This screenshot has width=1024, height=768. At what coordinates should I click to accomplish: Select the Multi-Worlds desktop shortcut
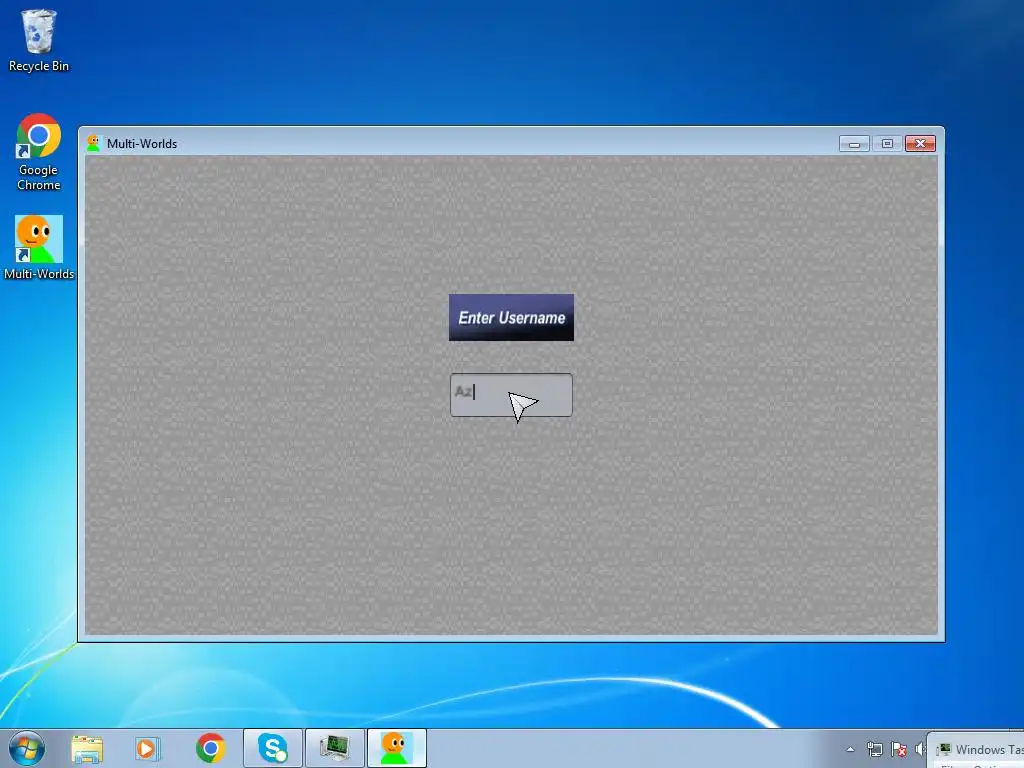tap(39, 248)
